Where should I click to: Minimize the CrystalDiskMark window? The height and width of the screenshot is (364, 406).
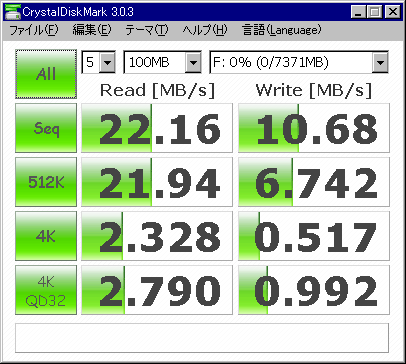coord(358,12)
